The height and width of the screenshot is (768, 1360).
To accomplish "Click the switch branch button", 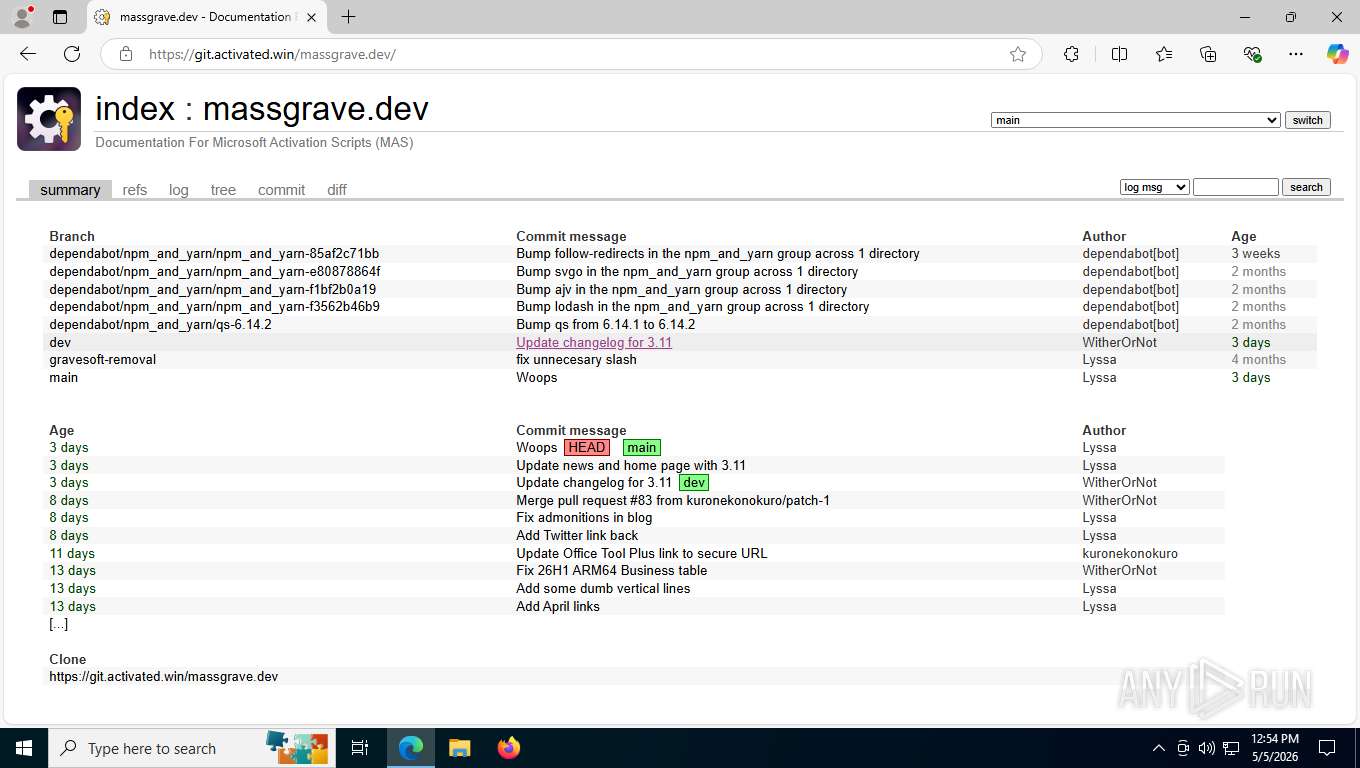I will tap(1308, 120).
